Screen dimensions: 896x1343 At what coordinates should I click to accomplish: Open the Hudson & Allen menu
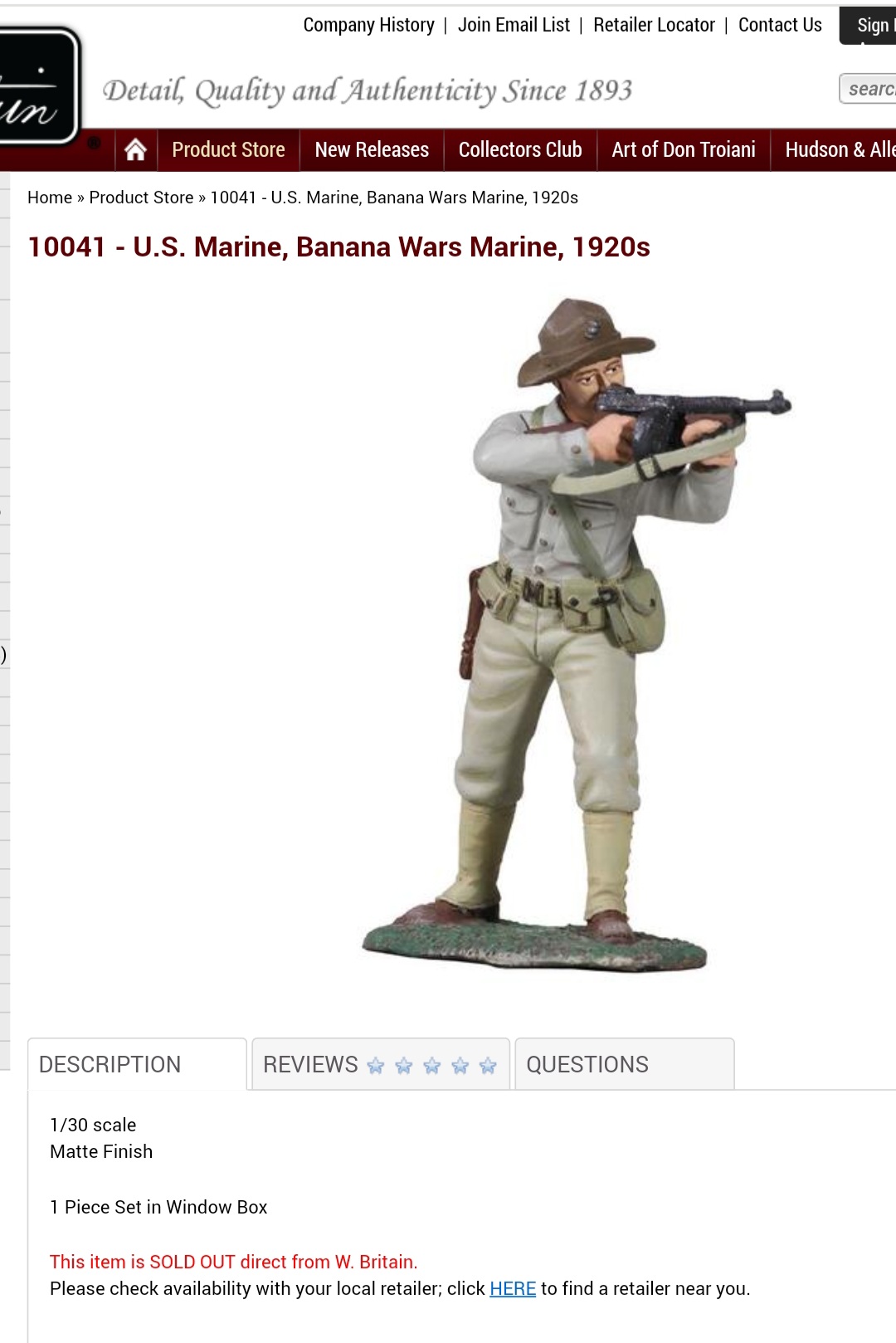click(840, 150)
